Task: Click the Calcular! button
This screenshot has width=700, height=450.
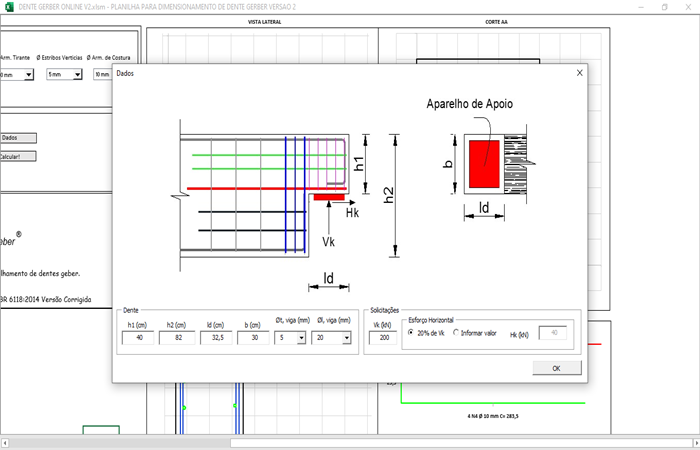Action: point(17,156)
